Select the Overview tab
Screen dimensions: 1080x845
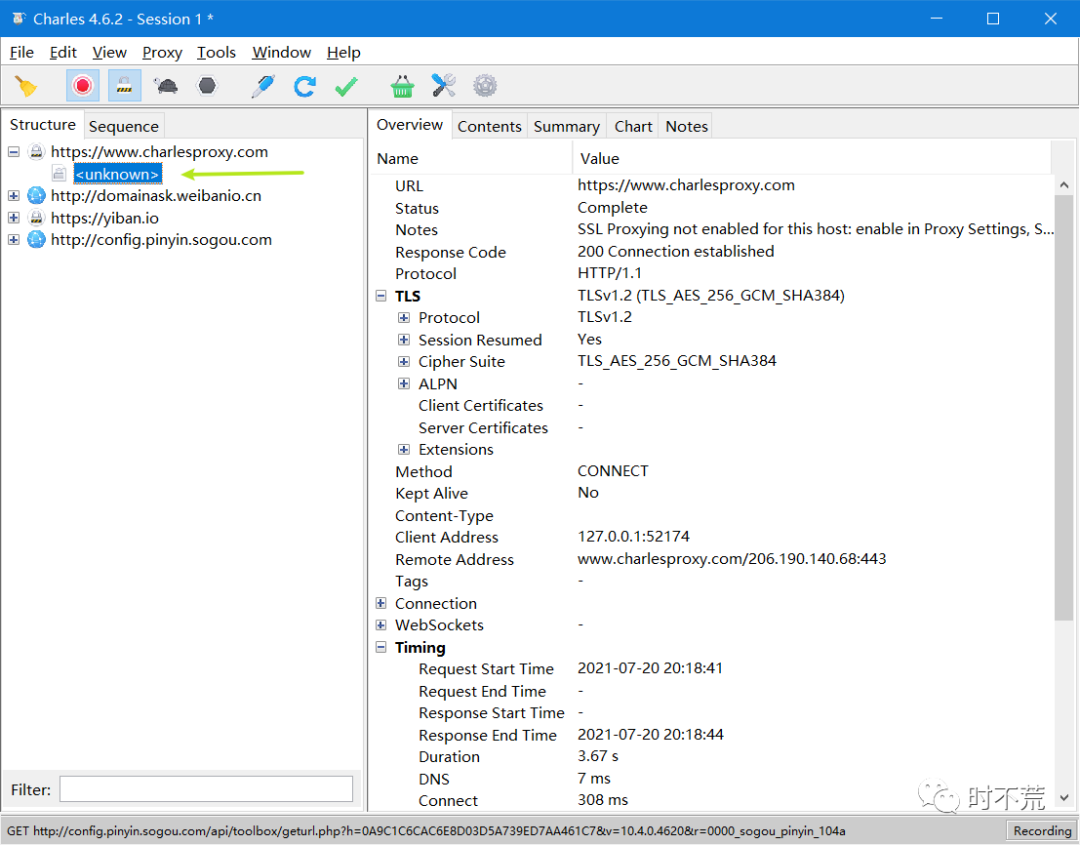[410, 125]
